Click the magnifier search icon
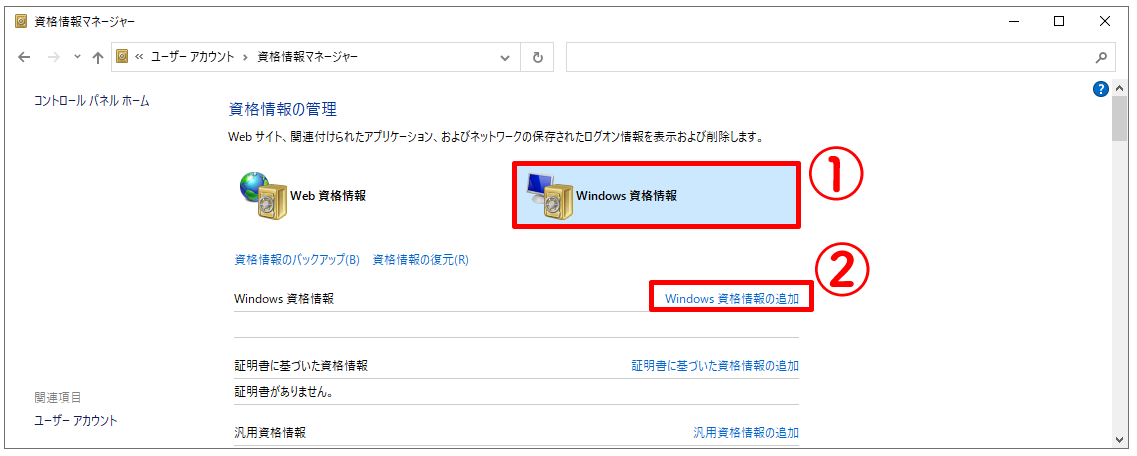The image size is (1137, 456). tap(1101, 58)
